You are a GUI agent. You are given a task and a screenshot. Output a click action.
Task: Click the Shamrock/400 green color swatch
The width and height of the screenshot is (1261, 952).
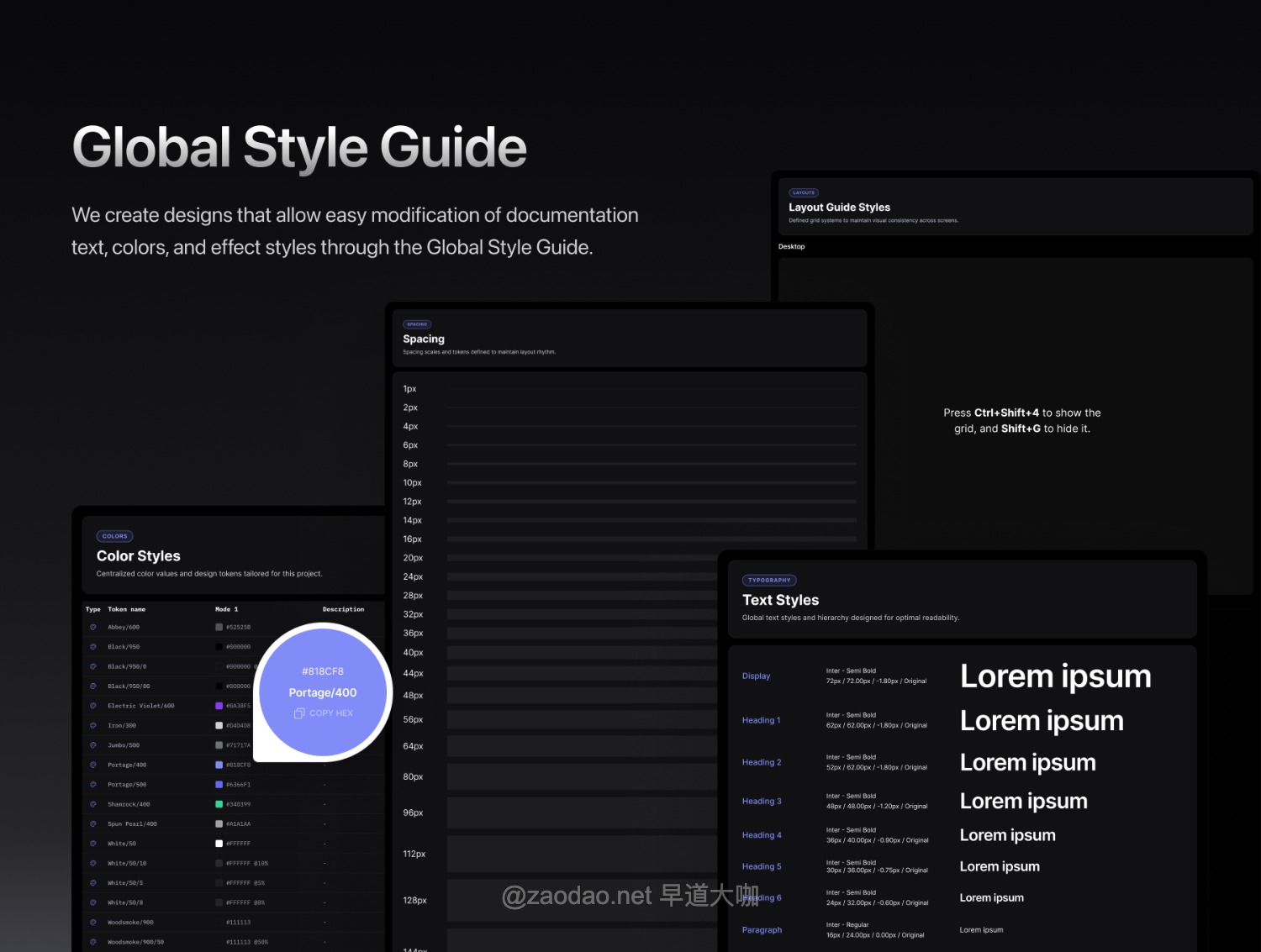[219, 804]
